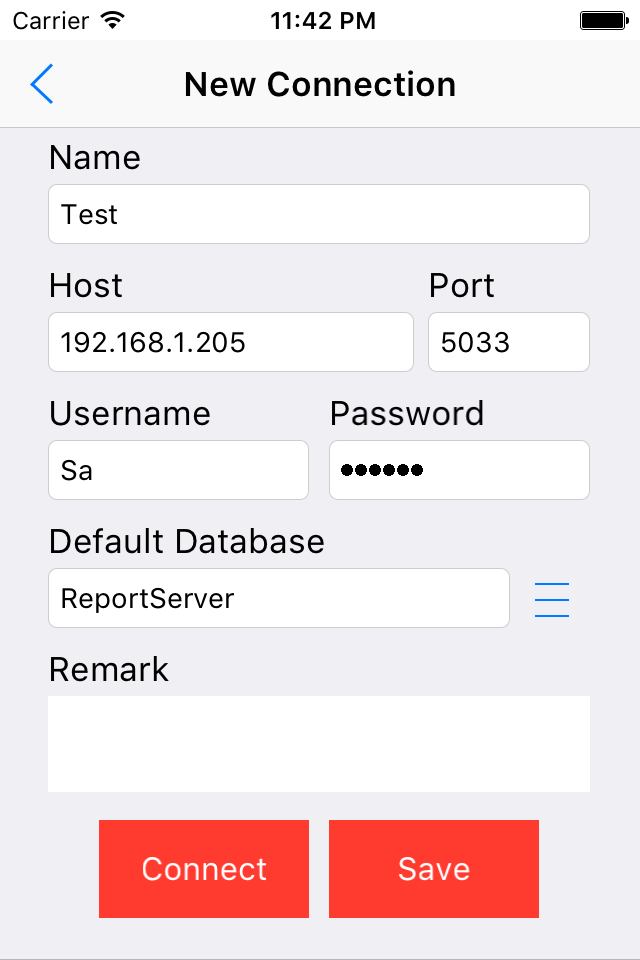Edit the Host field 192.168.1.205

(x=231, y=342)
